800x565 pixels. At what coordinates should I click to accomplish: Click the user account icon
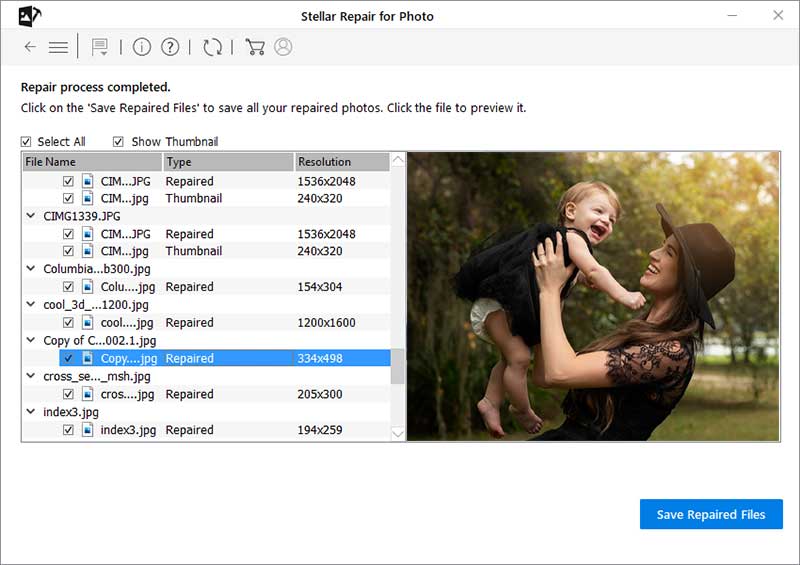(283, 47)
